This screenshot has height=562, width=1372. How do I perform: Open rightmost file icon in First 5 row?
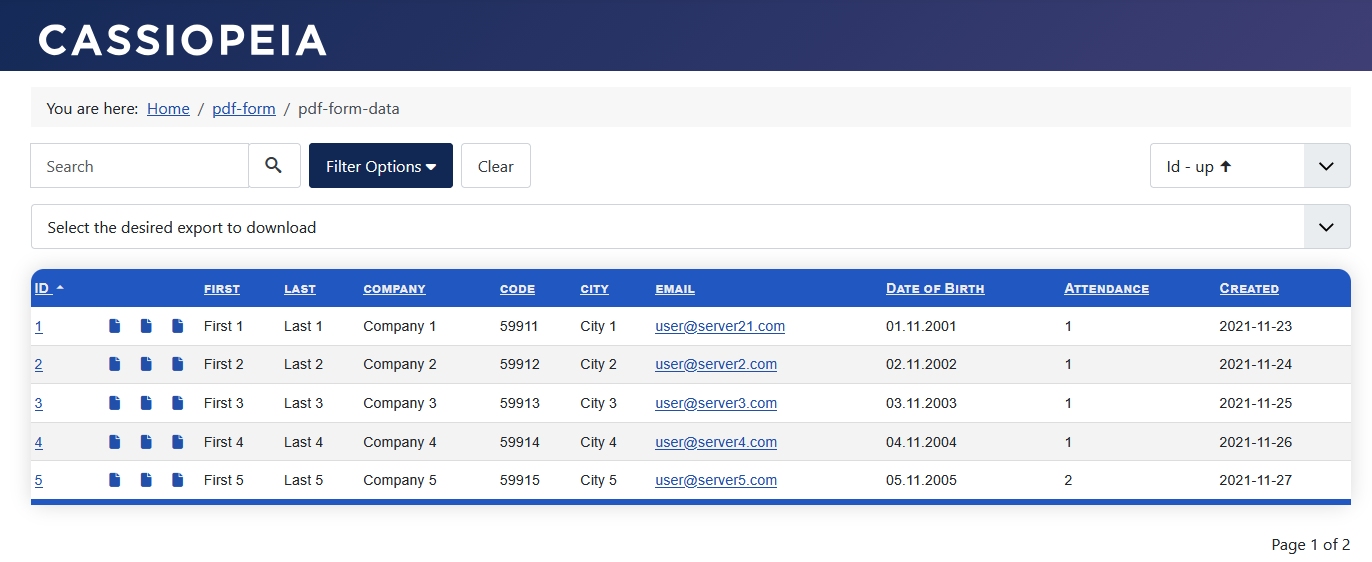(x=178, y=480)
